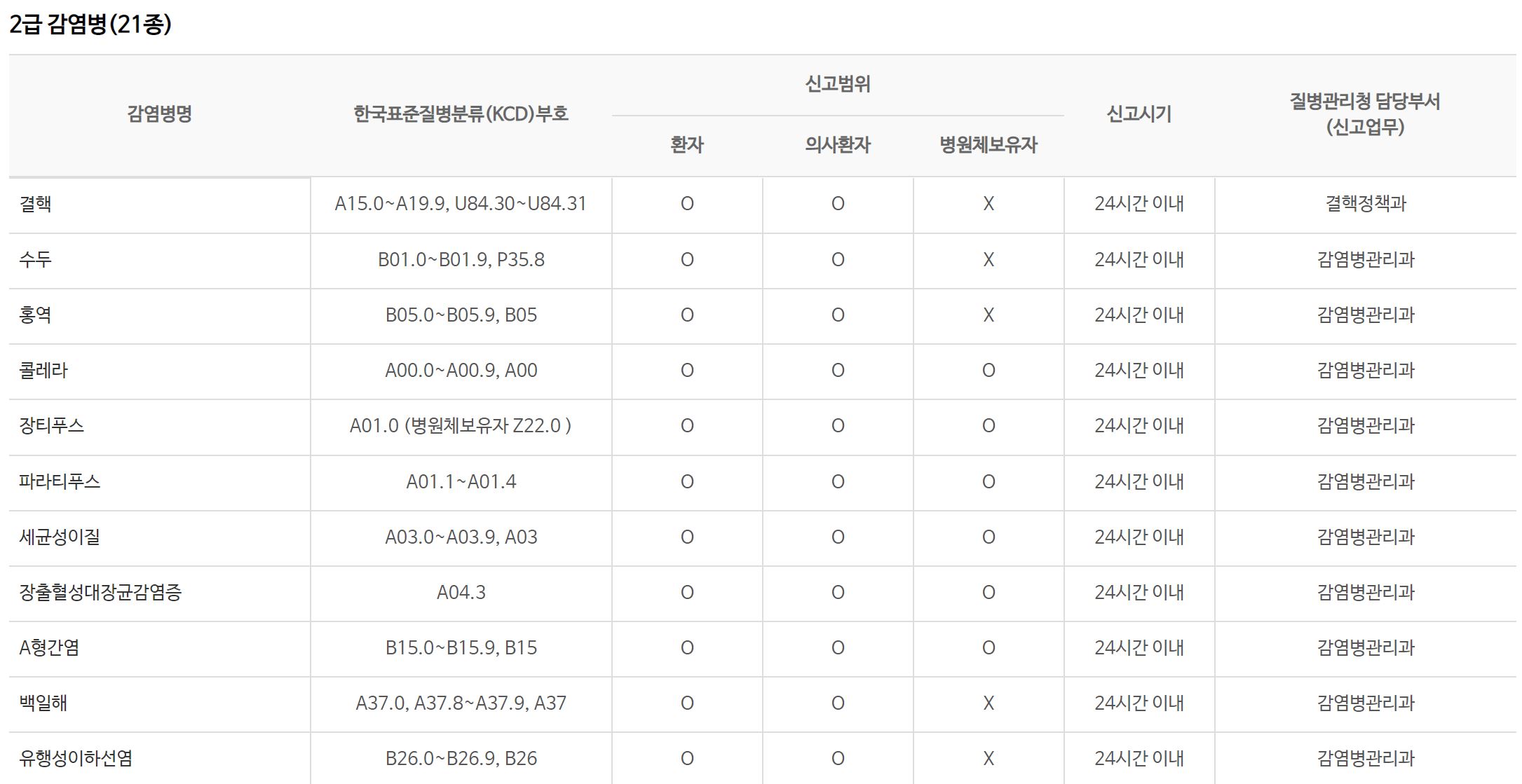Select the 수두 row name
This screenshot has height=784, width=1522.
point(36,259)
